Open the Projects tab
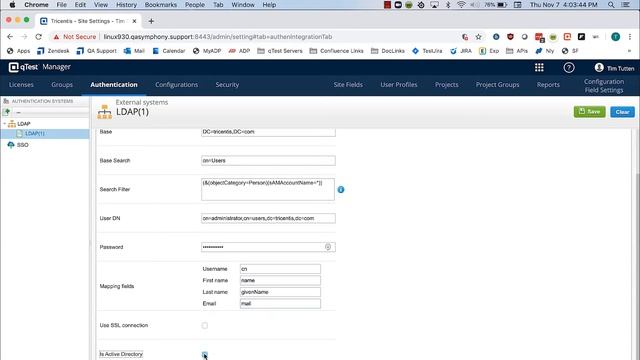 pyautogui.click(x=447, y=84)
